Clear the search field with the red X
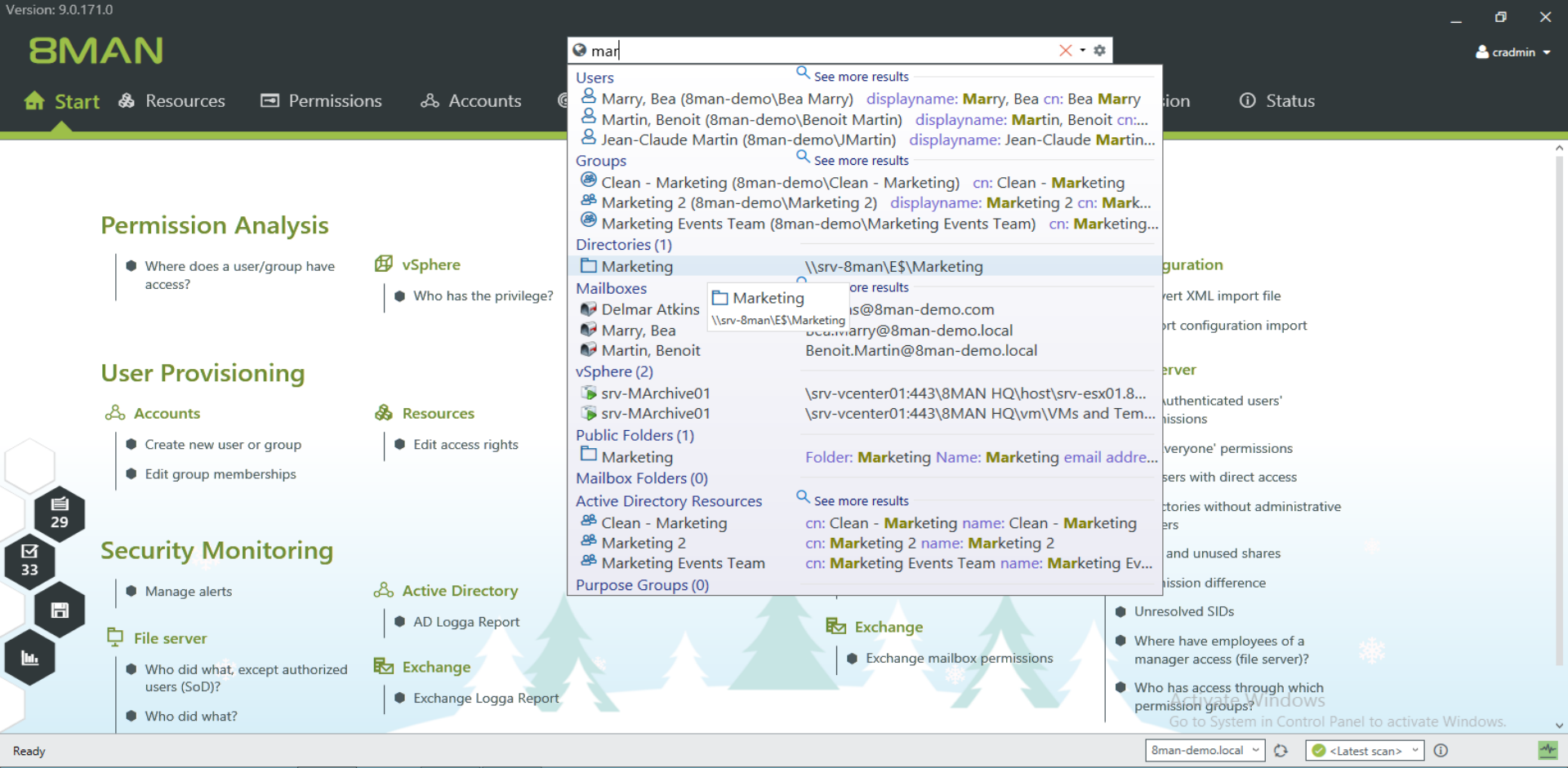Screen dimensions: 1568x768 pyautogui.click(x=1066, y=51)
